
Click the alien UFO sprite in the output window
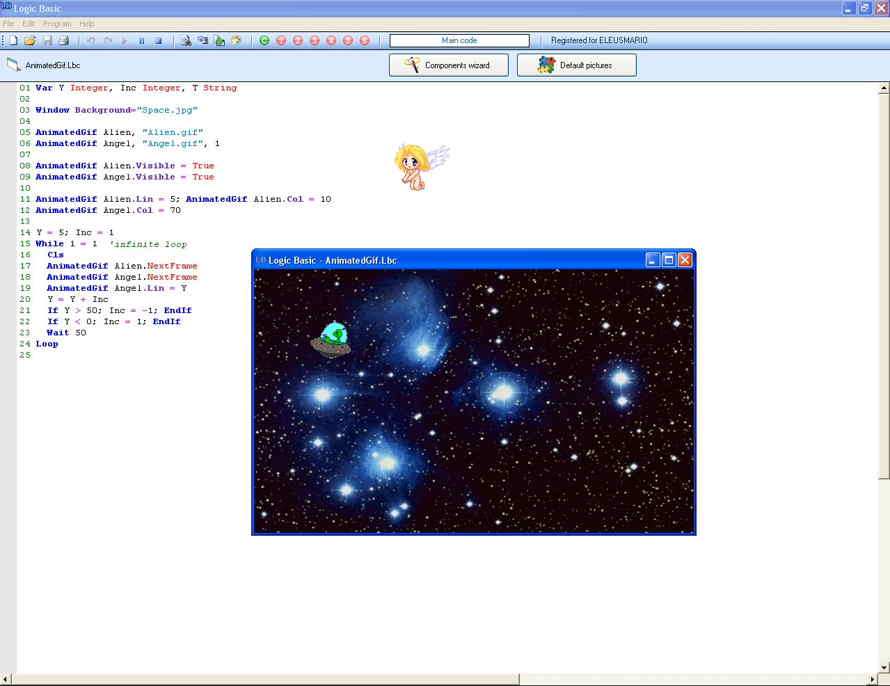point(331,339)
